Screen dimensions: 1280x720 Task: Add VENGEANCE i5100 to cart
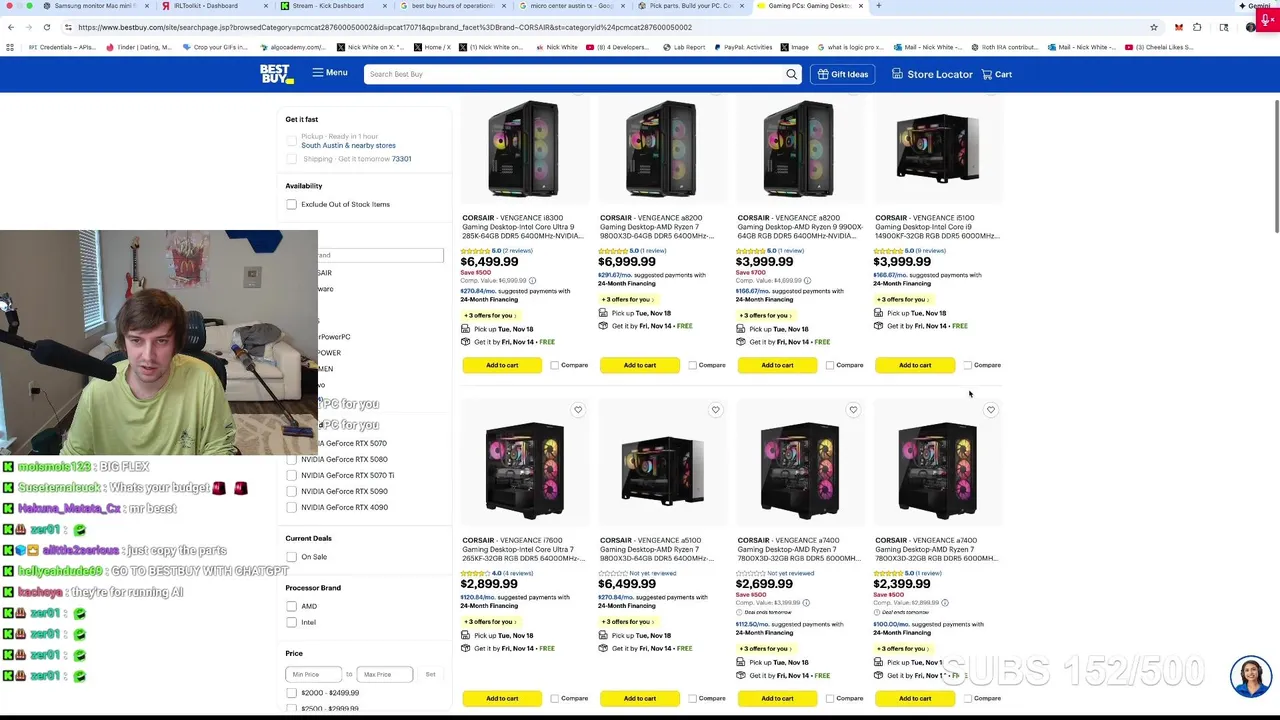click(915, 365)
